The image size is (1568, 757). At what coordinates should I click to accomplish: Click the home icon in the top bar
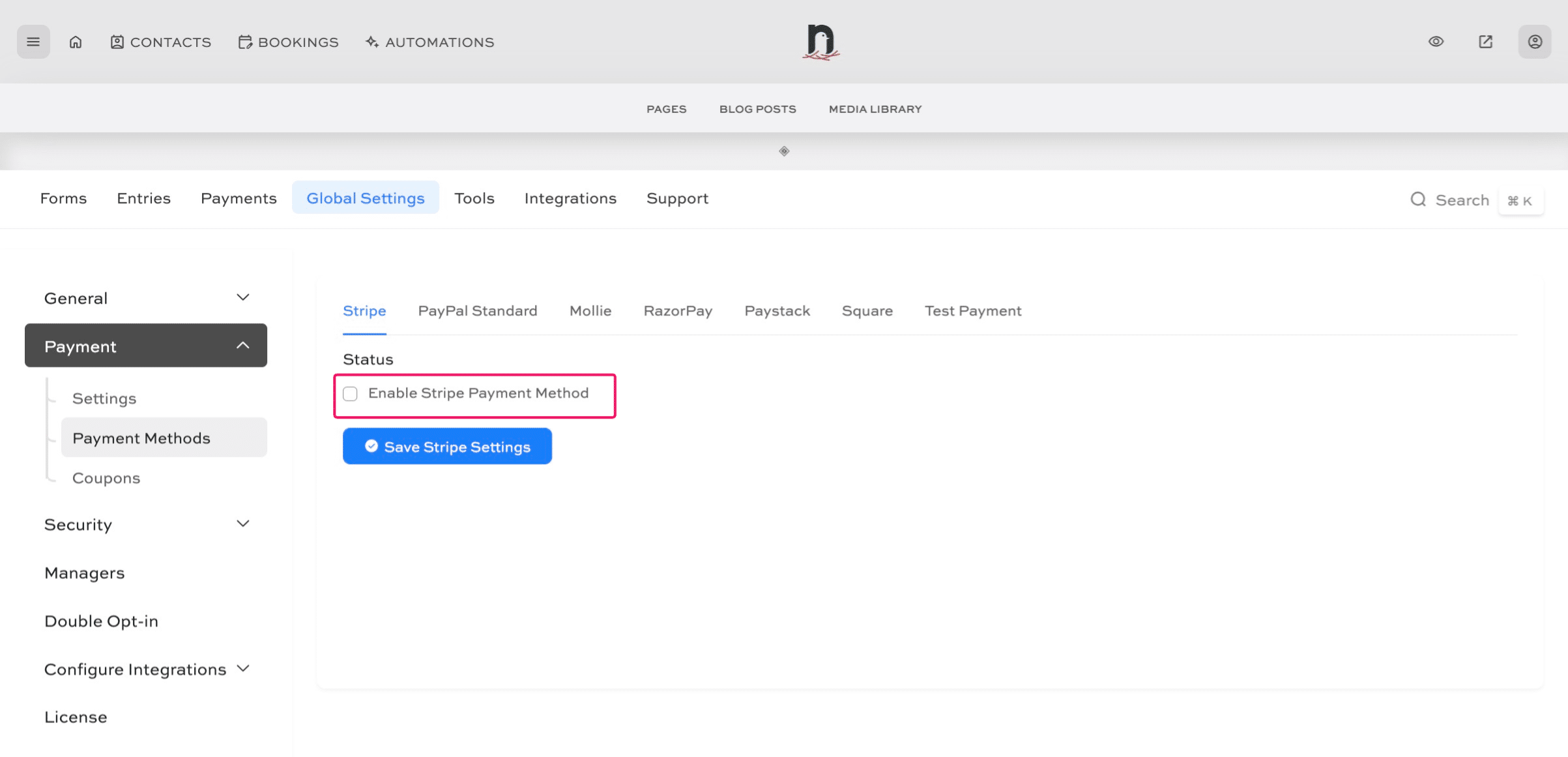pos(75,41)
